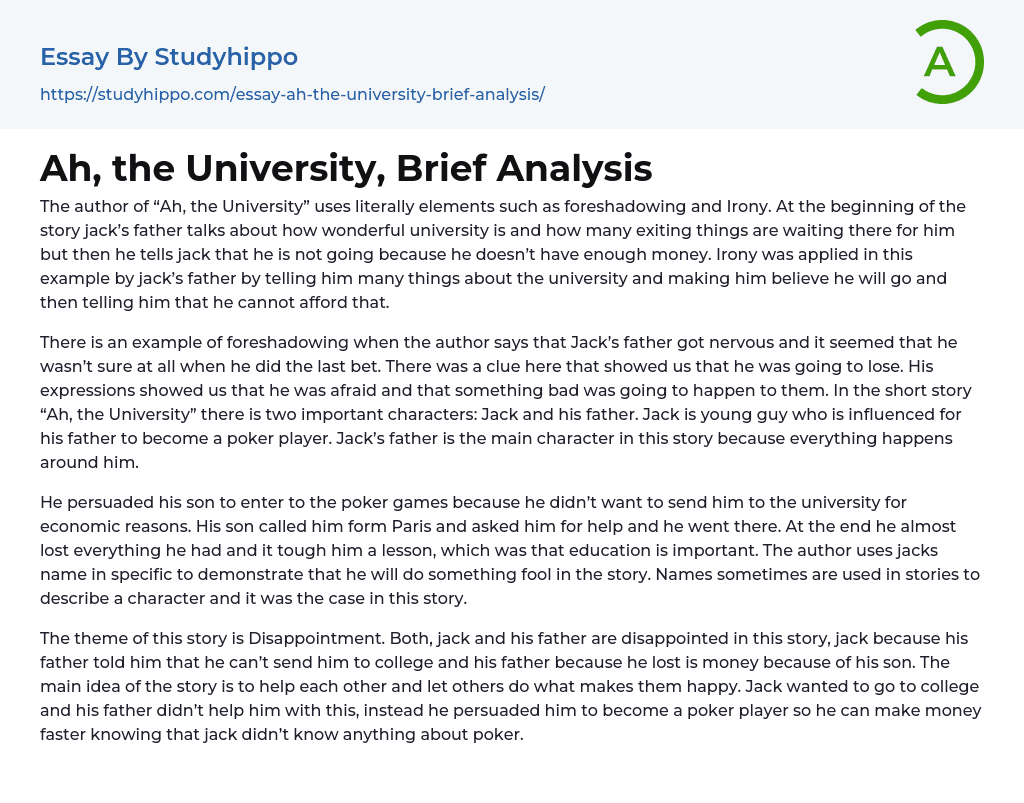Viewport: 1024px width, 803px height.
Task: Open the studyhippo.com essay URL link
Action: [292, 94]
